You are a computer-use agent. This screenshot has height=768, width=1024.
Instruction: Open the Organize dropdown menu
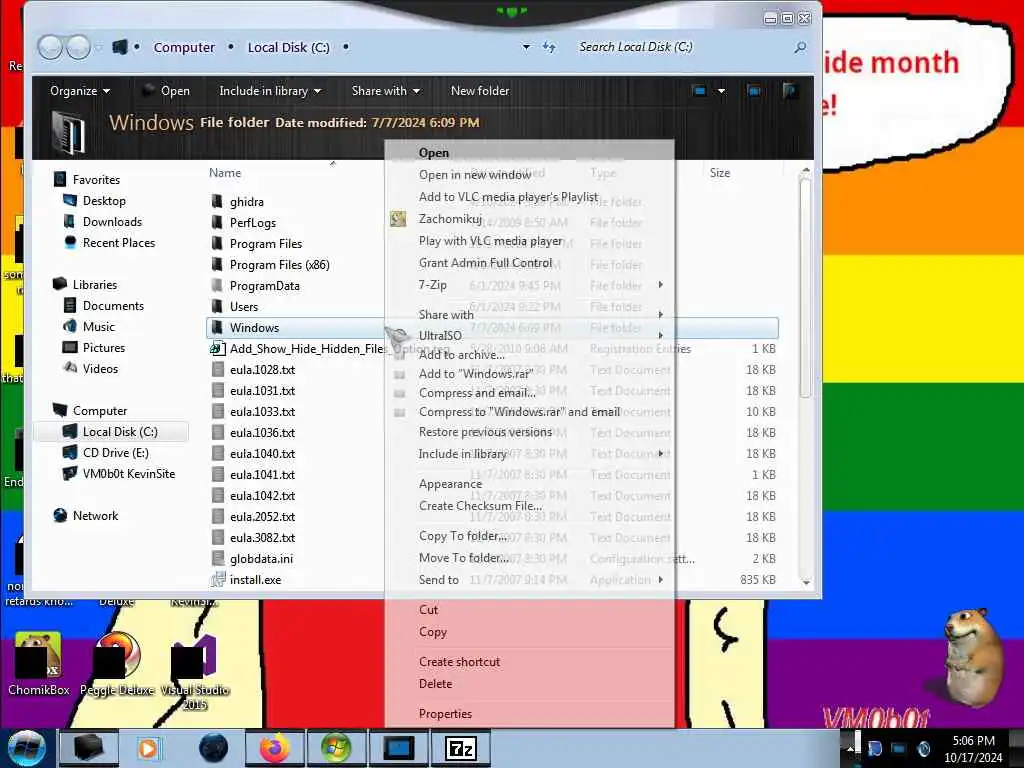[80, 91]
